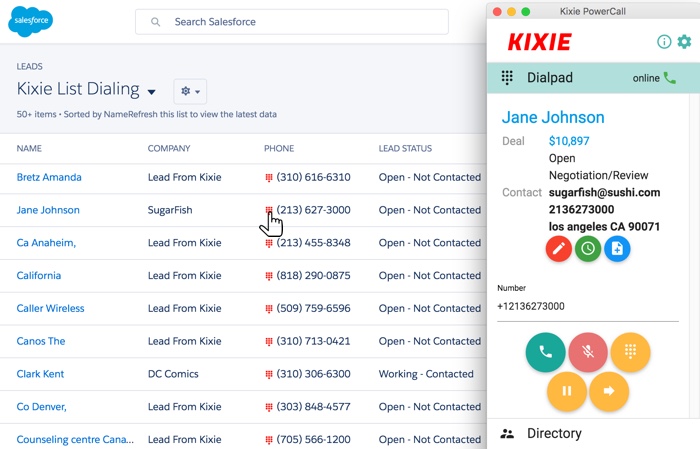Open the Directory section
The image size is (700, 449).
click(593, 433)
